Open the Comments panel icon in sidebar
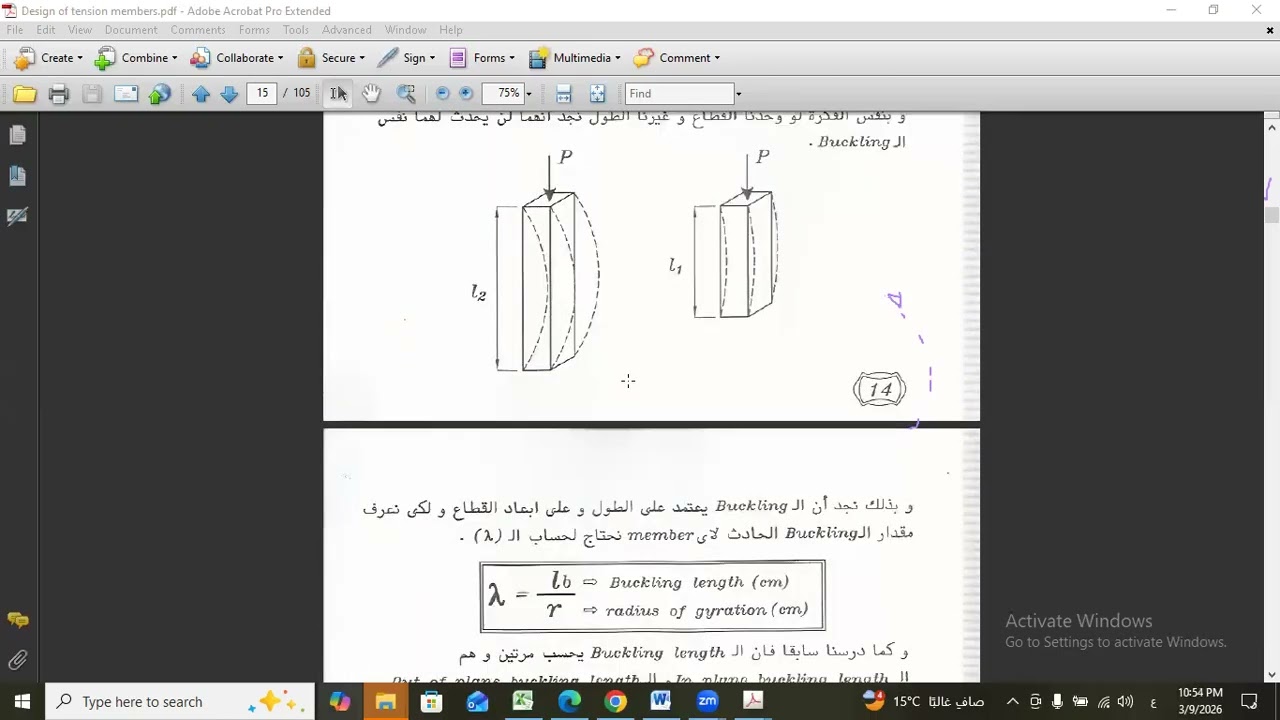 (x=17, y=620)
